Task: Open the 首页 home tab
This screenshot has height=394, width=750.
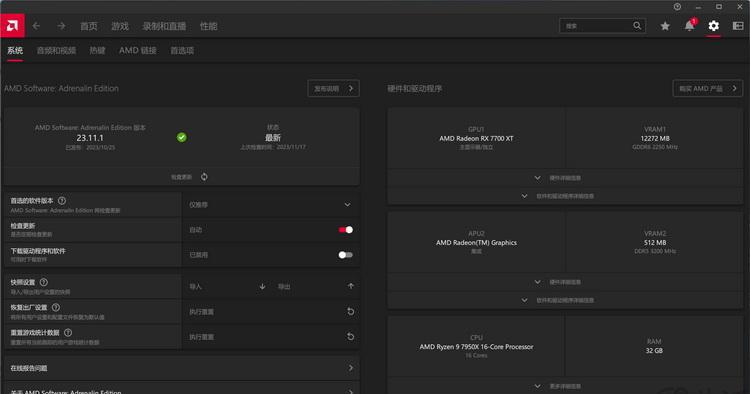Action: tap(88, 26)
